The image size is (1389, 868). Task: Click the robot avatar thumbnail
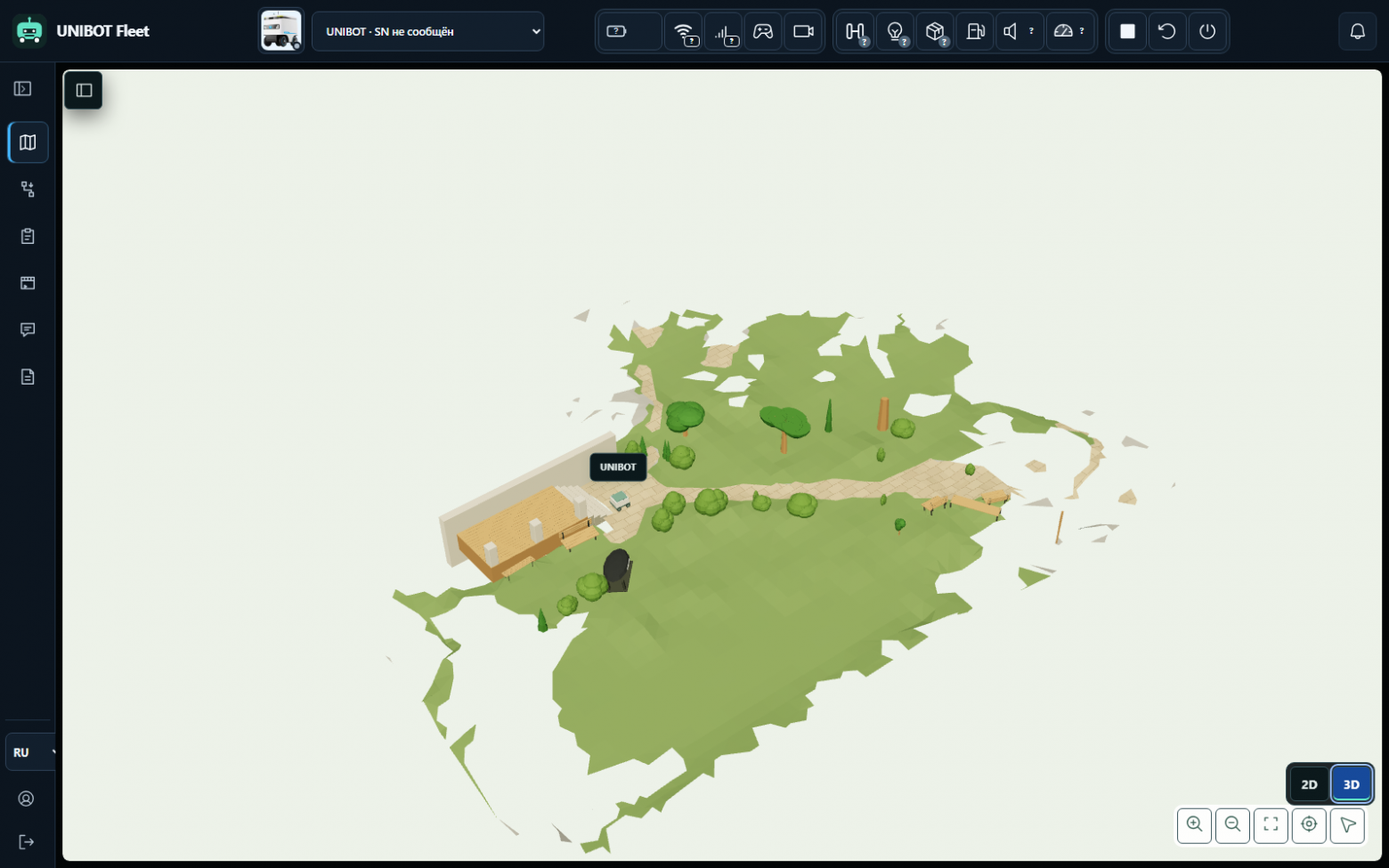(281, 31)
